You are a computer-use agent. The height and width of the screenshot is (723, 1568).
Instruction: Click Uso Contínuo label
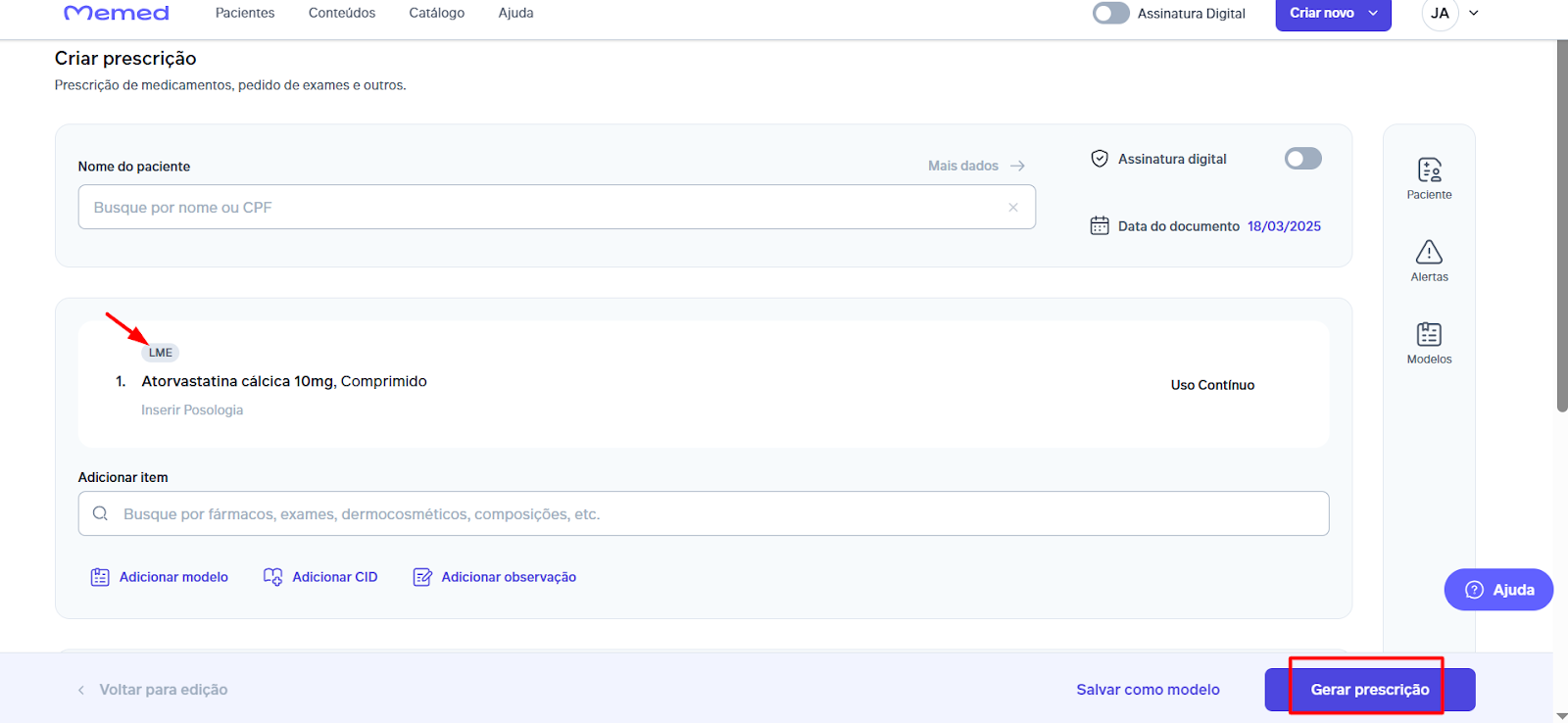pyautogui.click(x=1212, y=385)
